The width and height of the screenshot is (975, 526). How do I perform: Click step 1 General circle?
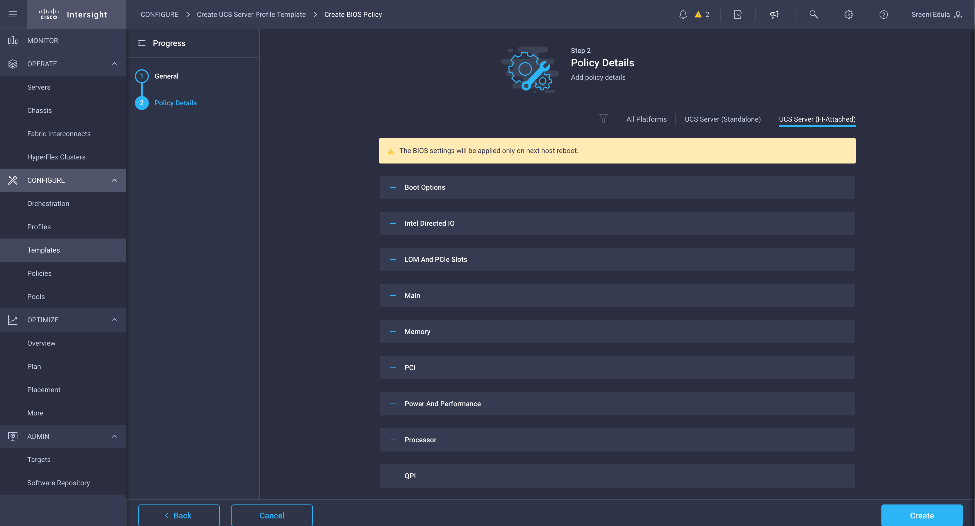142,76
